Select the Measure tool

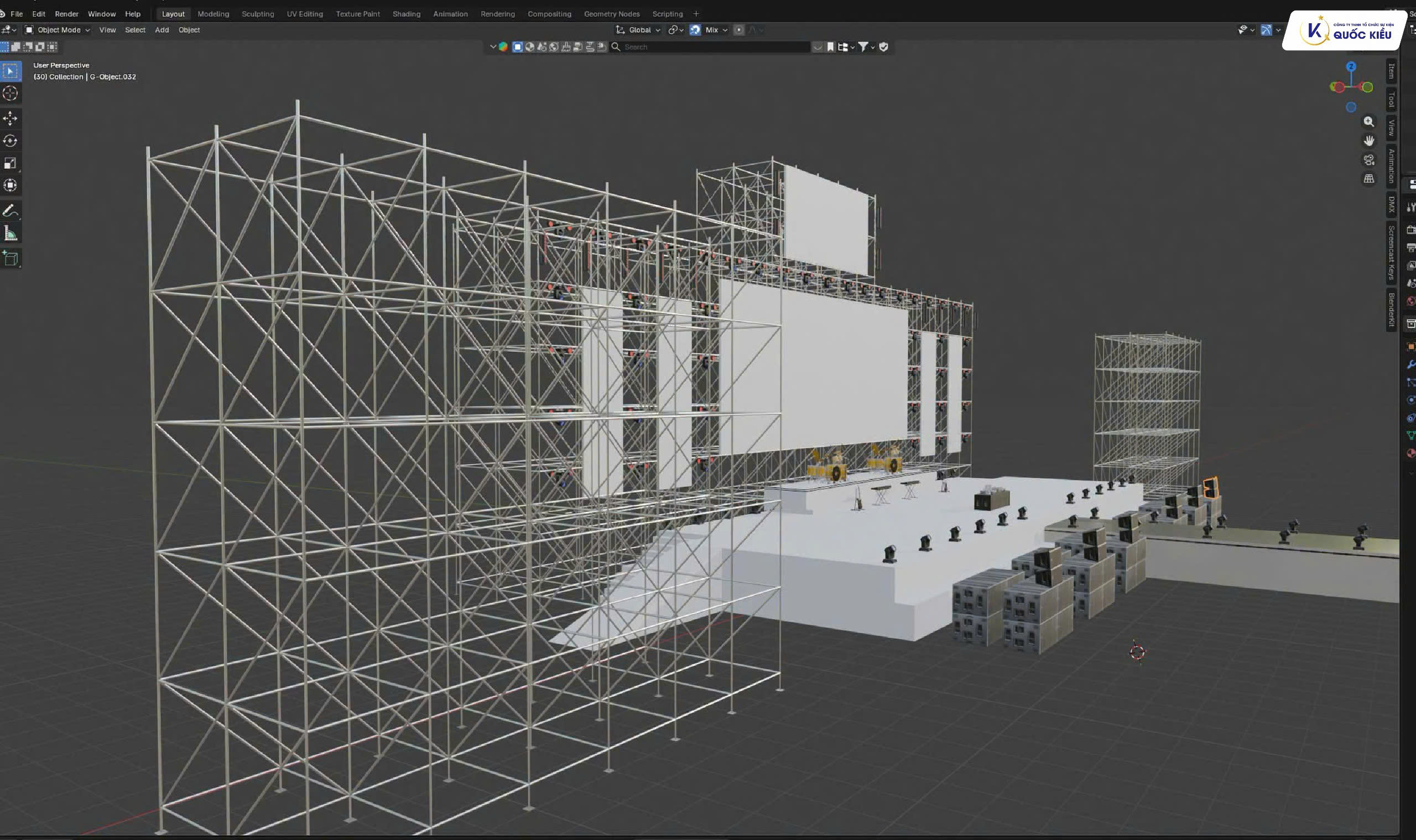click(10, 234)
